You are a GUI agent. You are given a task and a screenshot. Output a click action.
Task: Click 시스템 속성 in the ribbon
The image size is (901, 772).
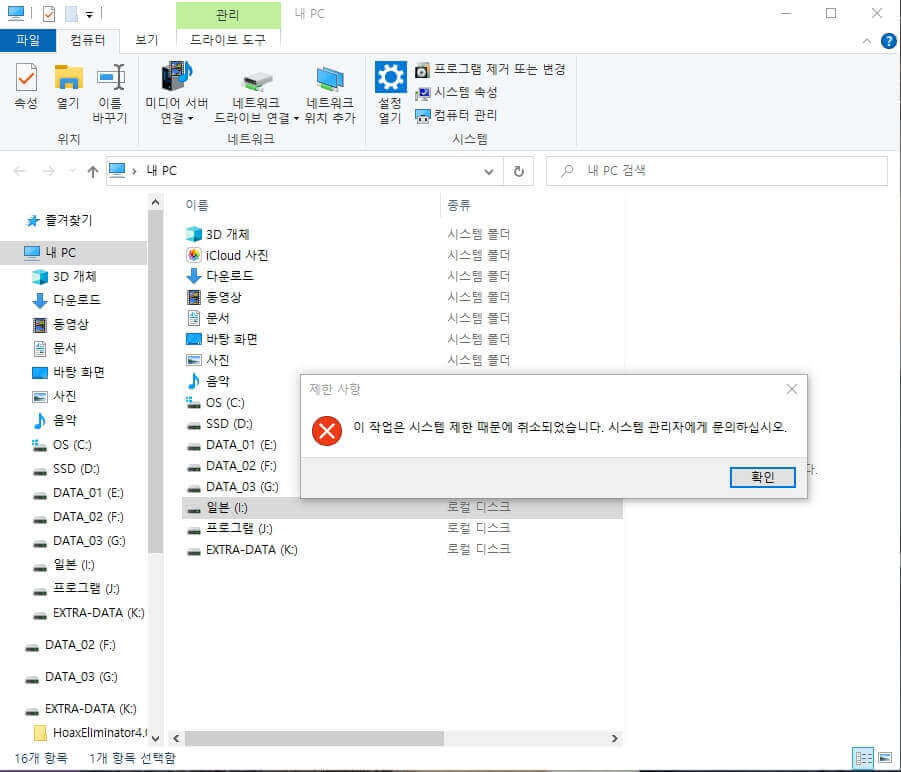[456, 92]
